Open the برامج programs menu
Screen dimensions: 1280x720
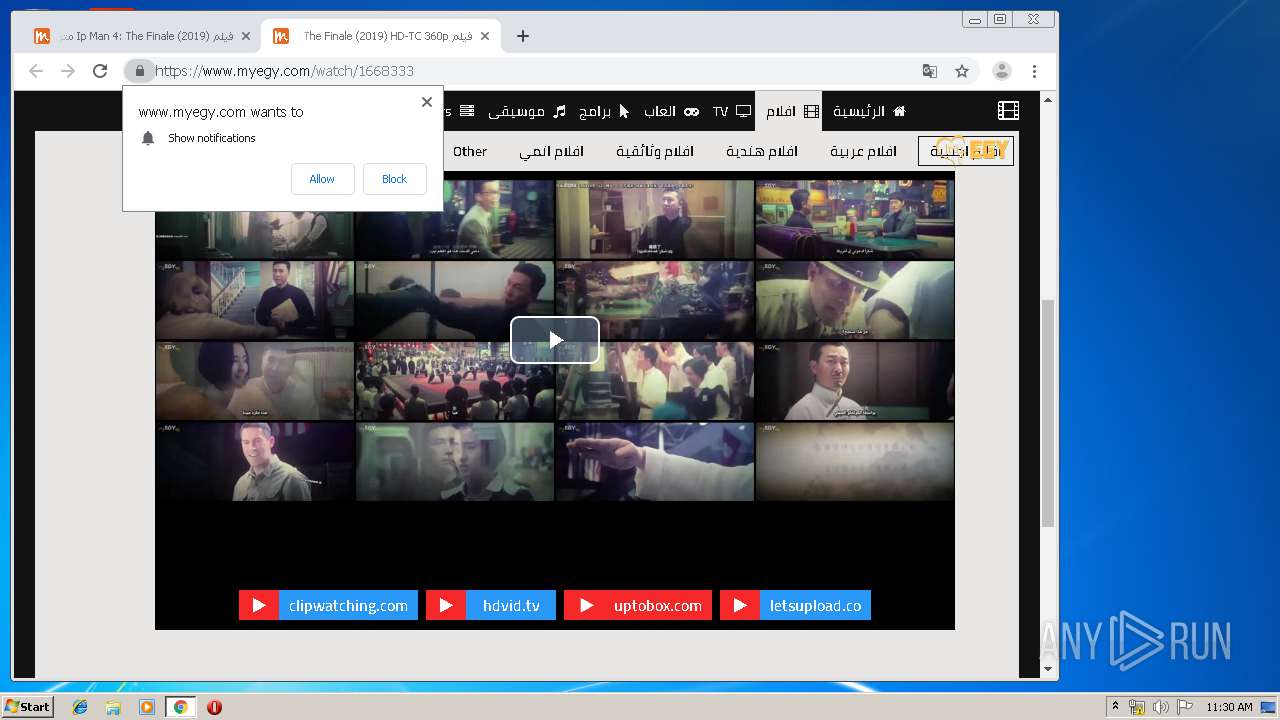pos(605,111)
